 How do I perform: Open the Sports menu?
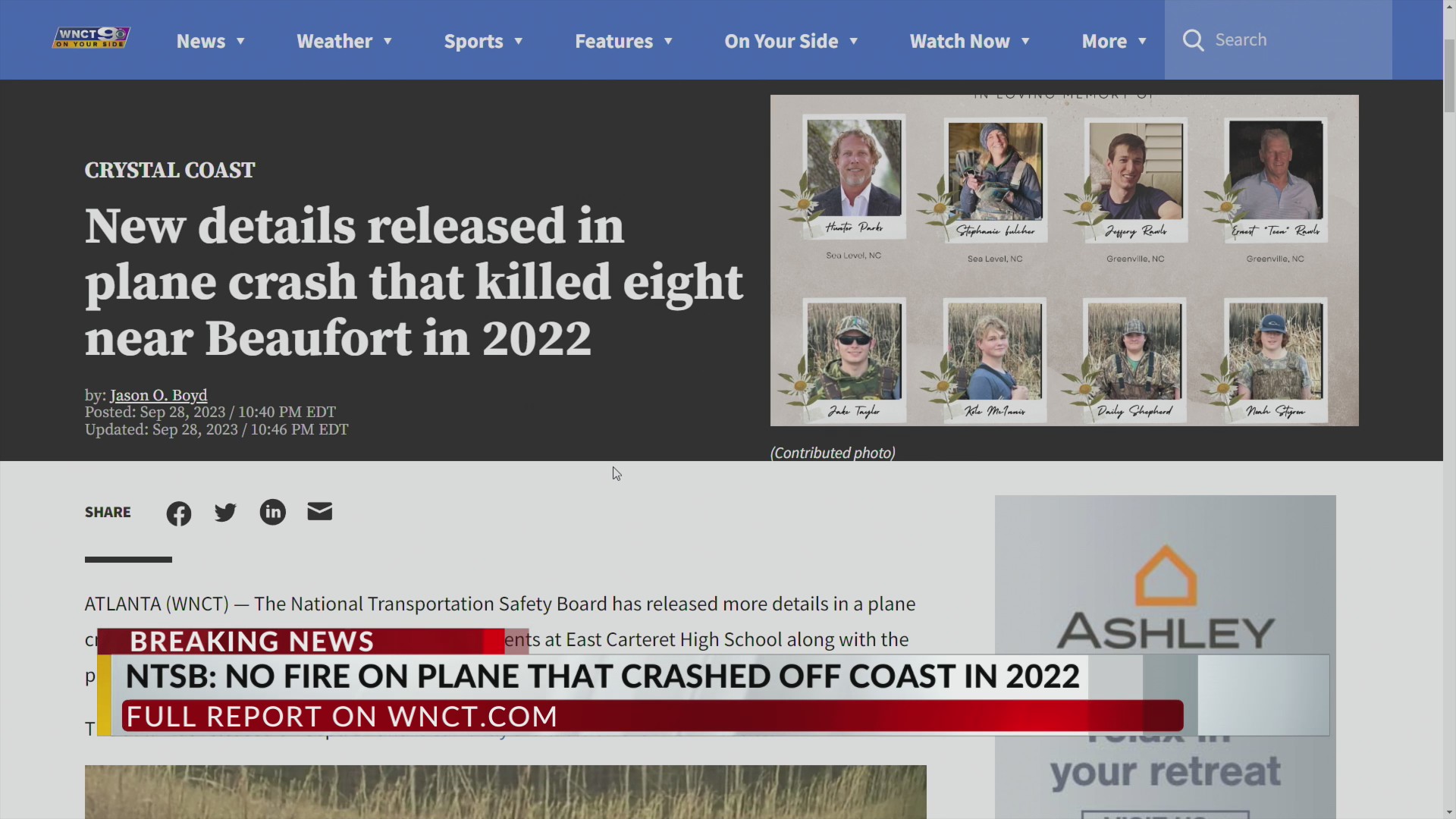[473, 41]
